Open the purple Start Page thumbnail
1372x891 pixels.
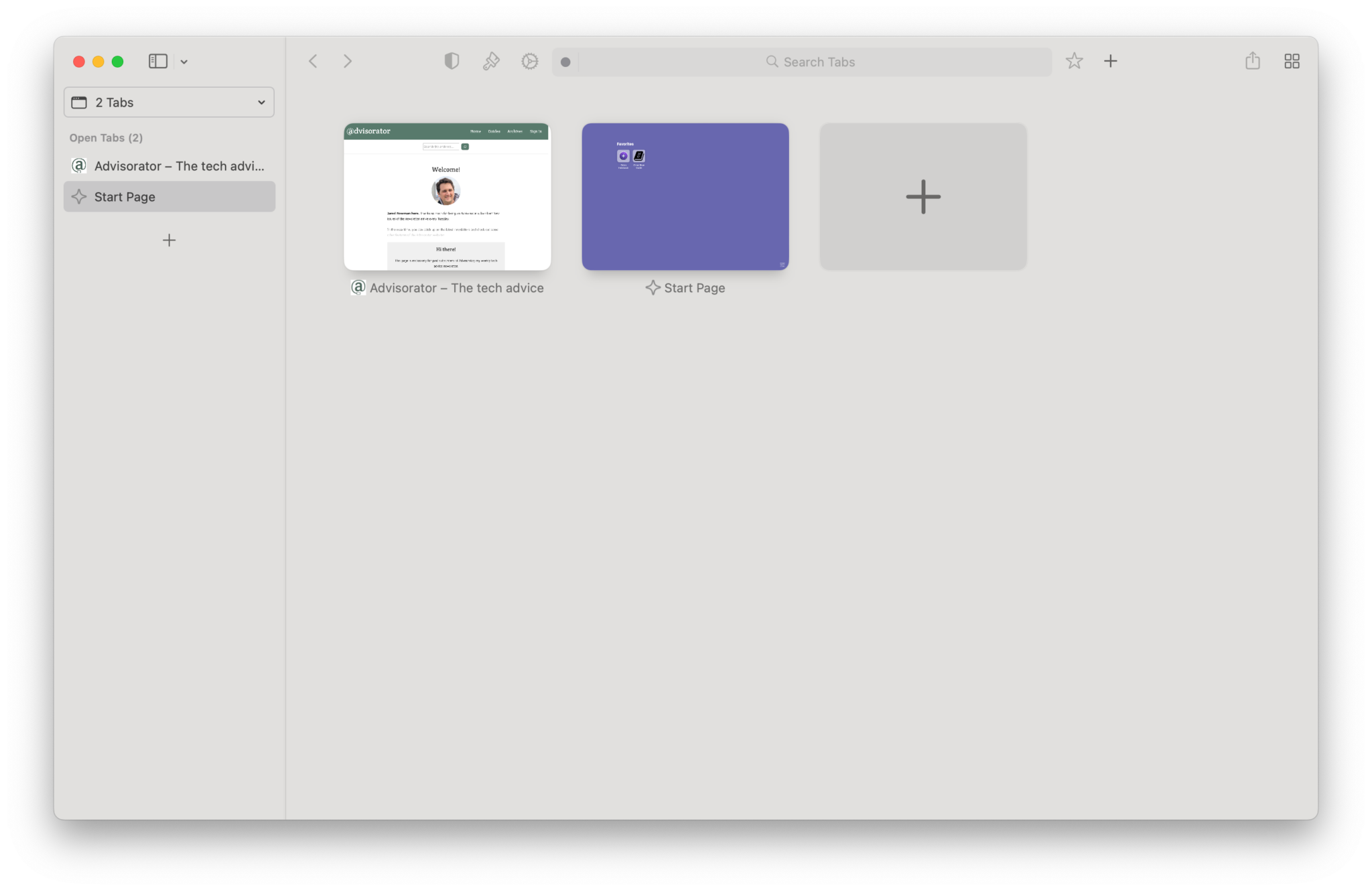[685, 197]
